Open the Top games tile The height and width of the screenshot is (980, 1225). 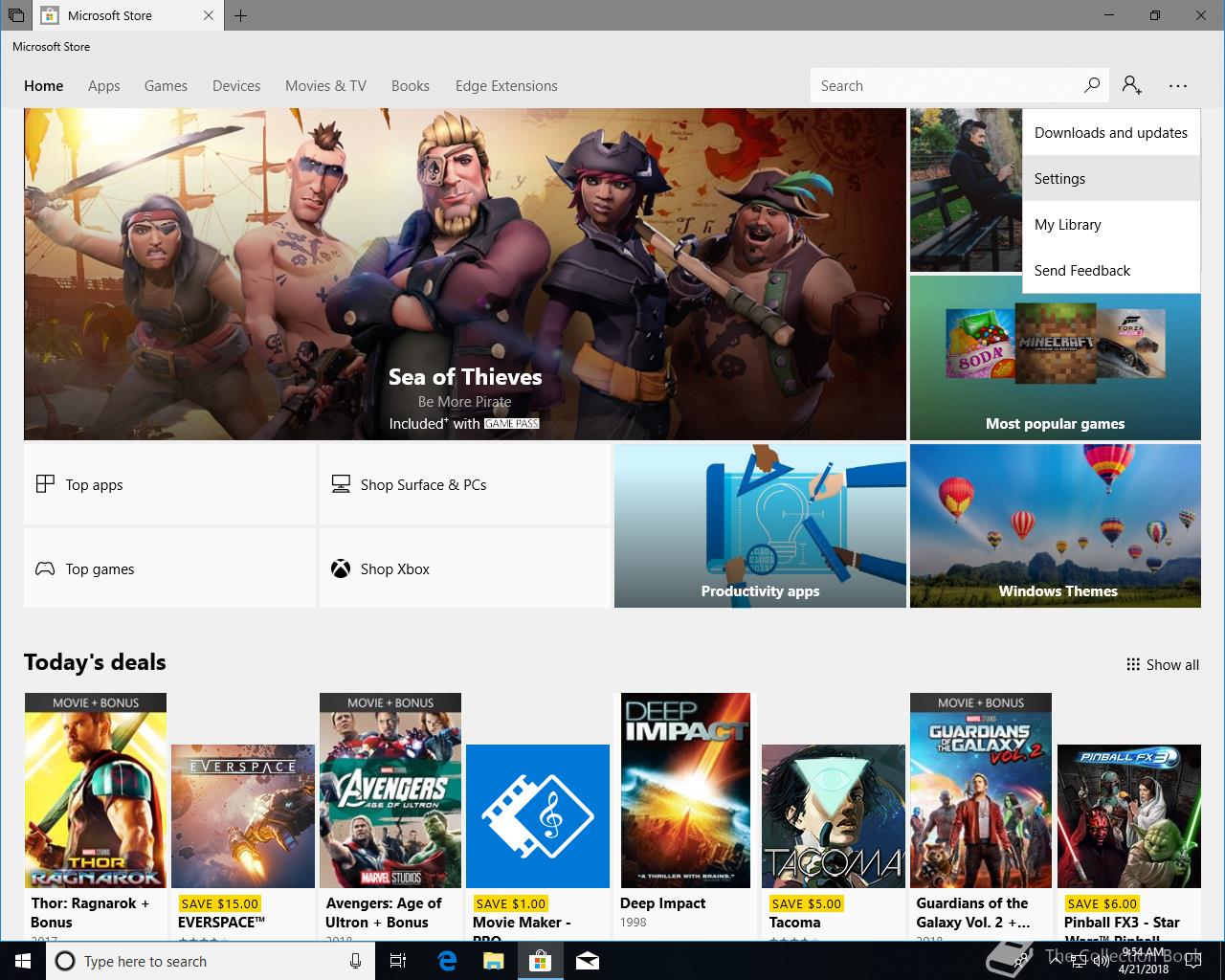169,568
